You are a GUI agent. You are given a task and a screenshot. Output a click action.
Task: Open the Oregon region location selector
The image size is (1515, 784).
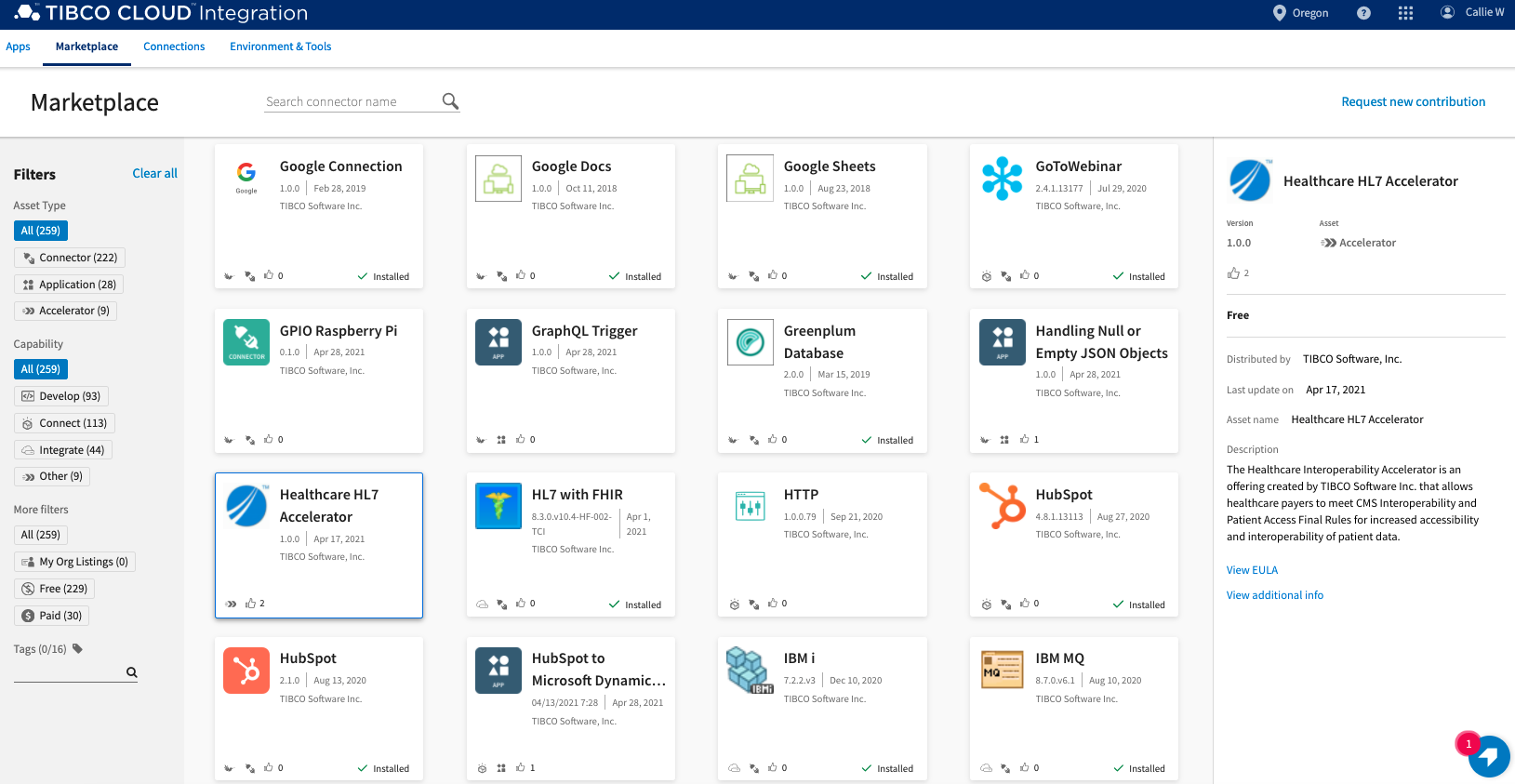(x=1300, y=13)
